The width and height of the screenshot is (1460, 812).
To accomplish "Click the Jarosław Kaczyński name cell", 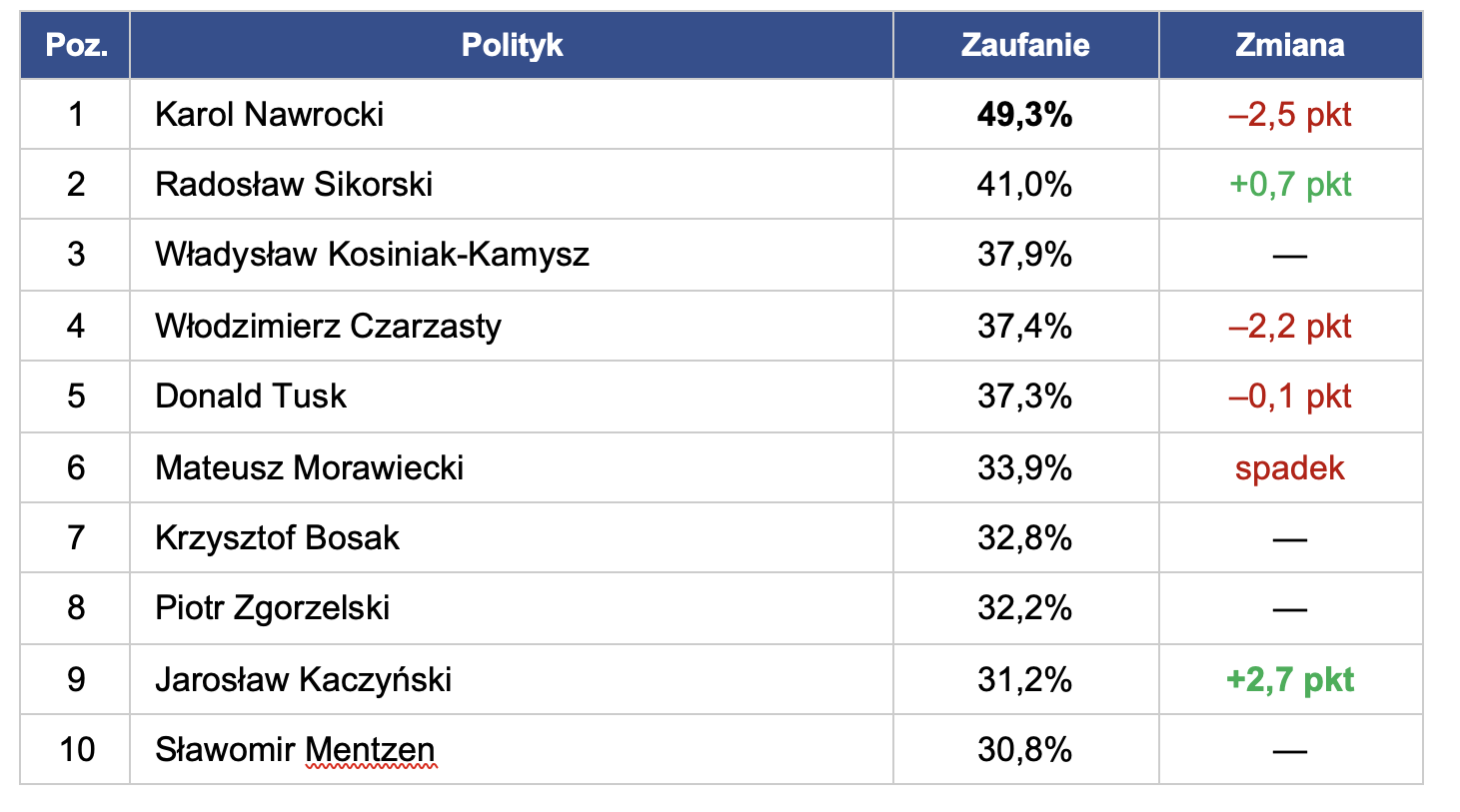I will pos(303,680).
